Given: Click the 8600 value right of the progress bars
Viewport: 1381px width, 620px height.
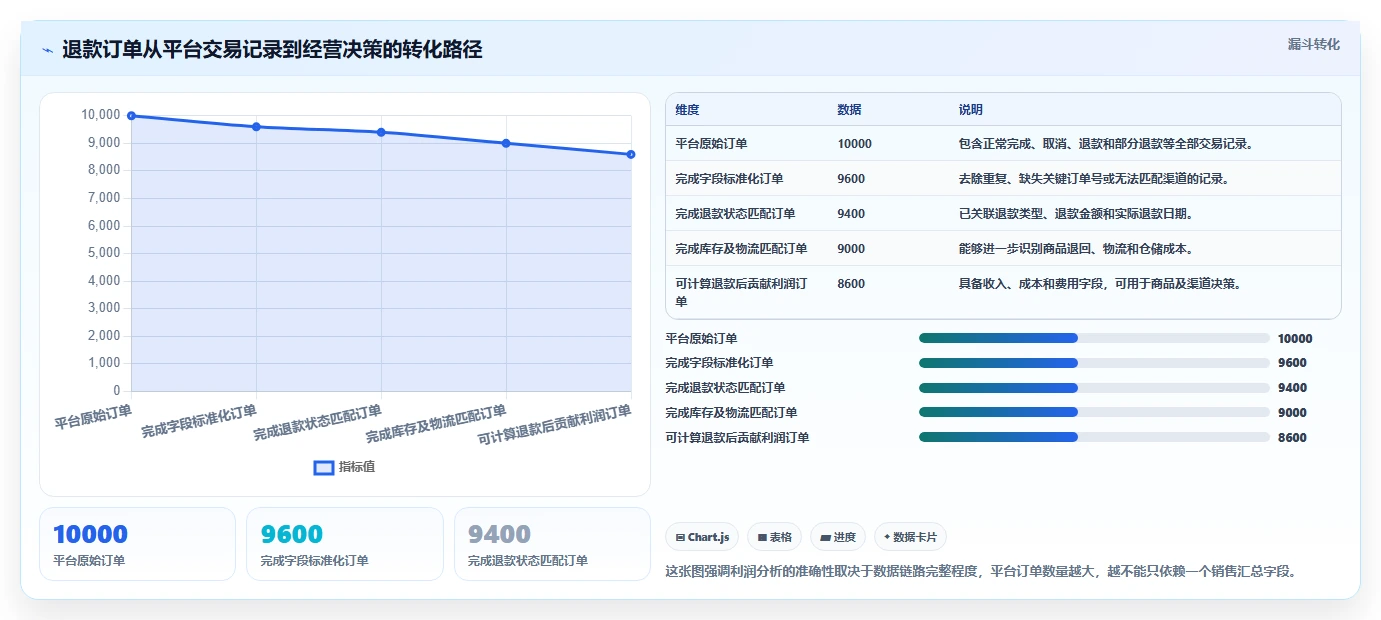Looking at the screenshot, I should point(1292,438).
